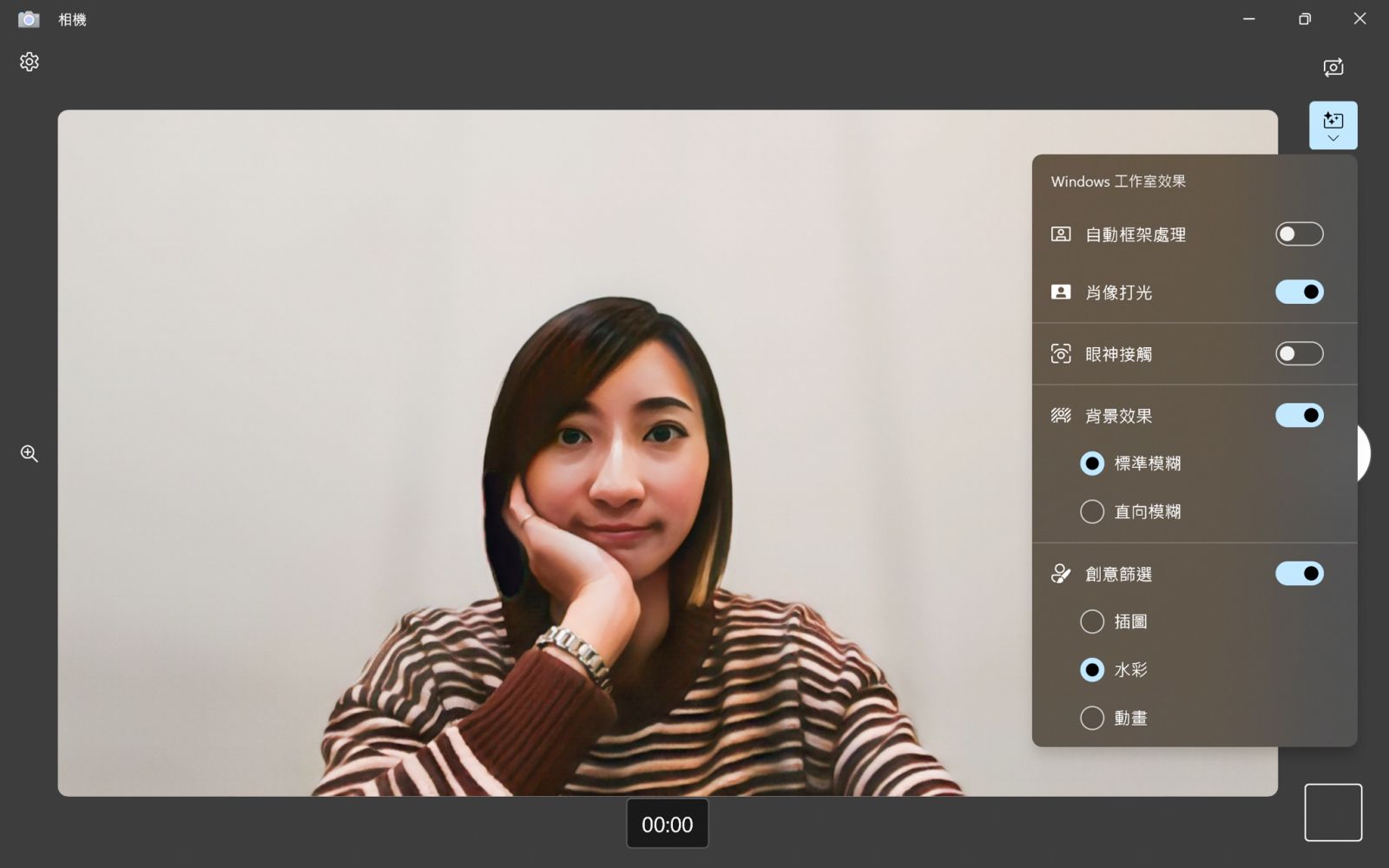Enable the 眼神接觸 toggle

tap(1299, 353)
